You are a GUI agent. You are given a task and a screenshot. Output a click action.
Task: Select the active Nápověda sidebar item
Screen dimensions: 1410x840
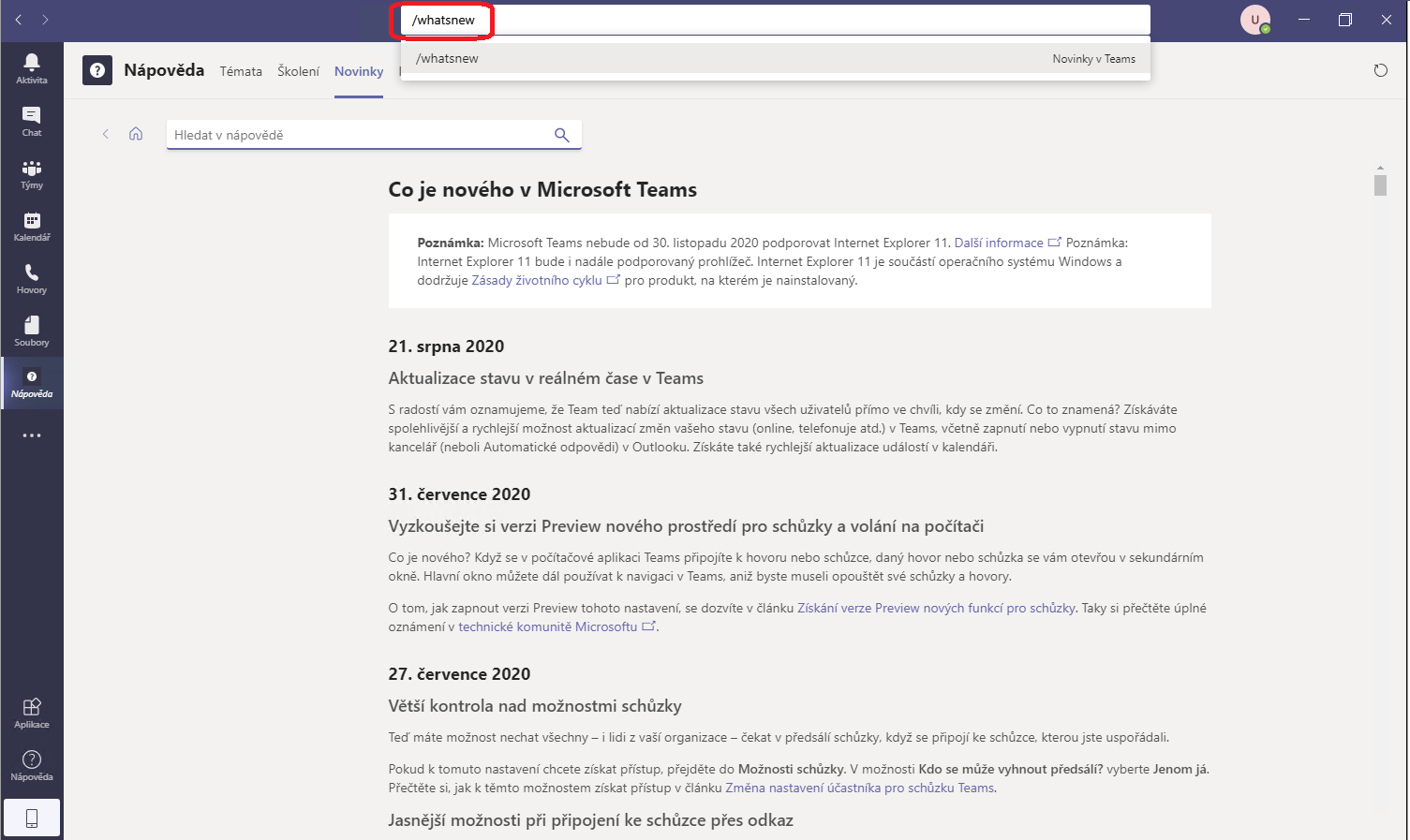[x=32, y=383]
